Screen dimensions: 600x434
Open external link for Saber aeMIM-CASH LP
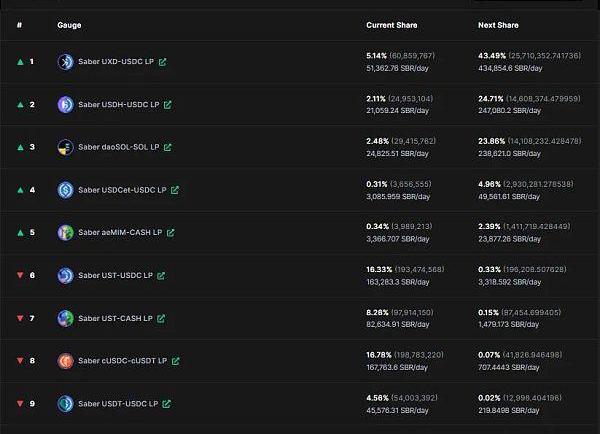click(x=171, y=232)
